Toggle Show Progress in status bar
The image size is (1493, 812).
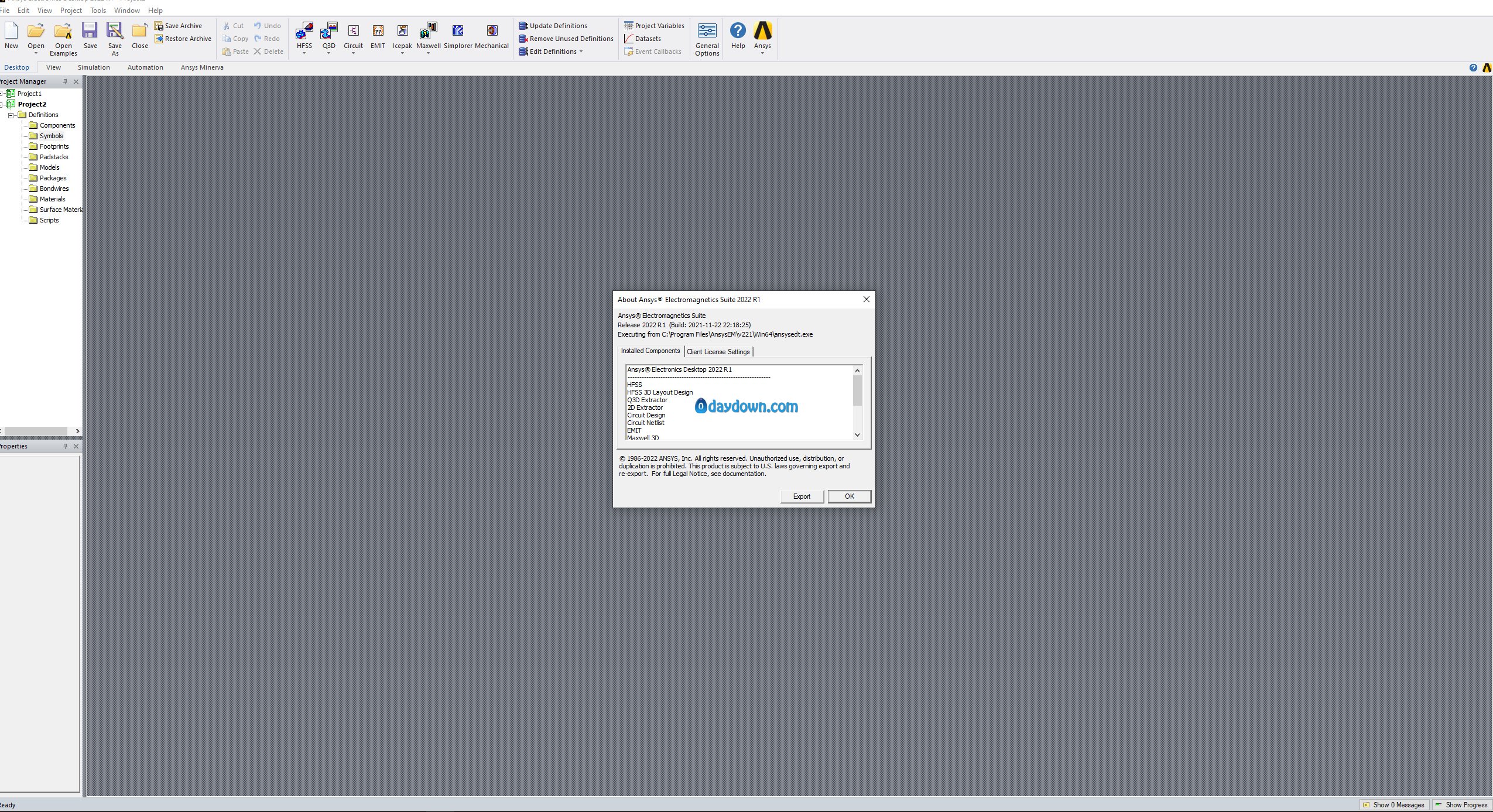click(x=1461, y=805)
